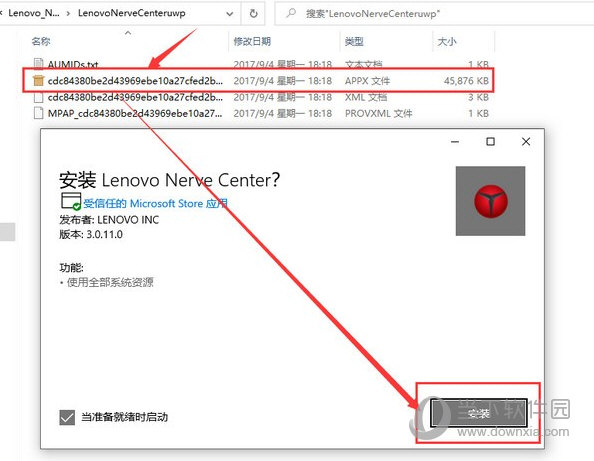The width and height of the screenshot is (594, 461).
Task: Click the Lenovo Nerve Center logo tile
Action: click(x=490, y=201)
